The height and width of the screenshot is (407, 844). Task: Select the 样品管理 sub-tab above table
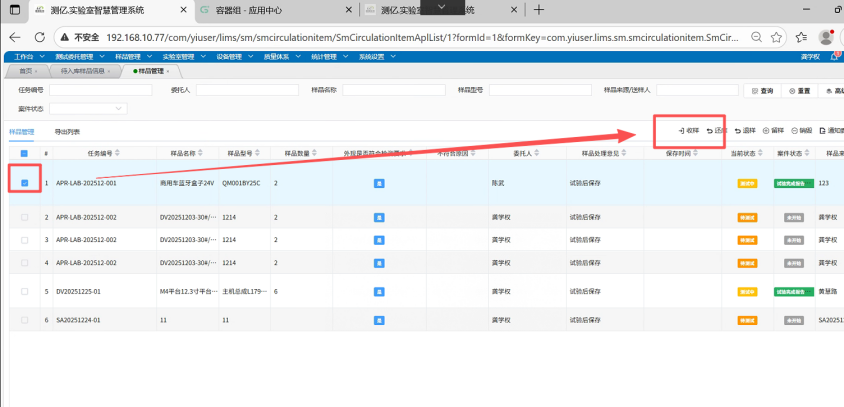pyautogui.click(x=22, y=131)
